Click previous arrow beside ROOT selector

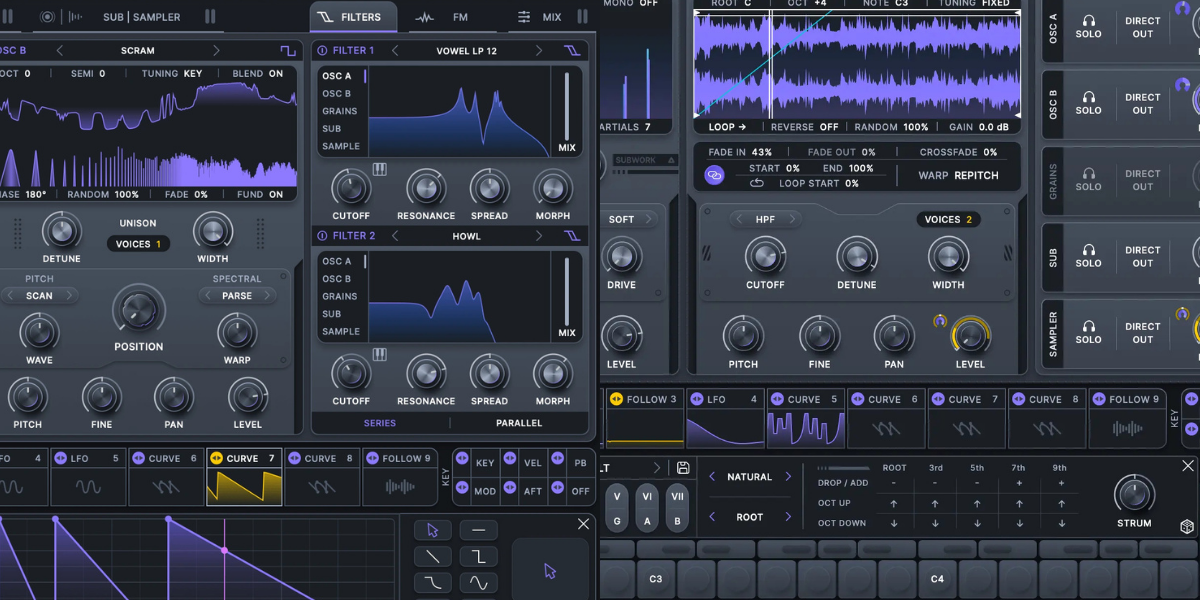pos(712,517)
